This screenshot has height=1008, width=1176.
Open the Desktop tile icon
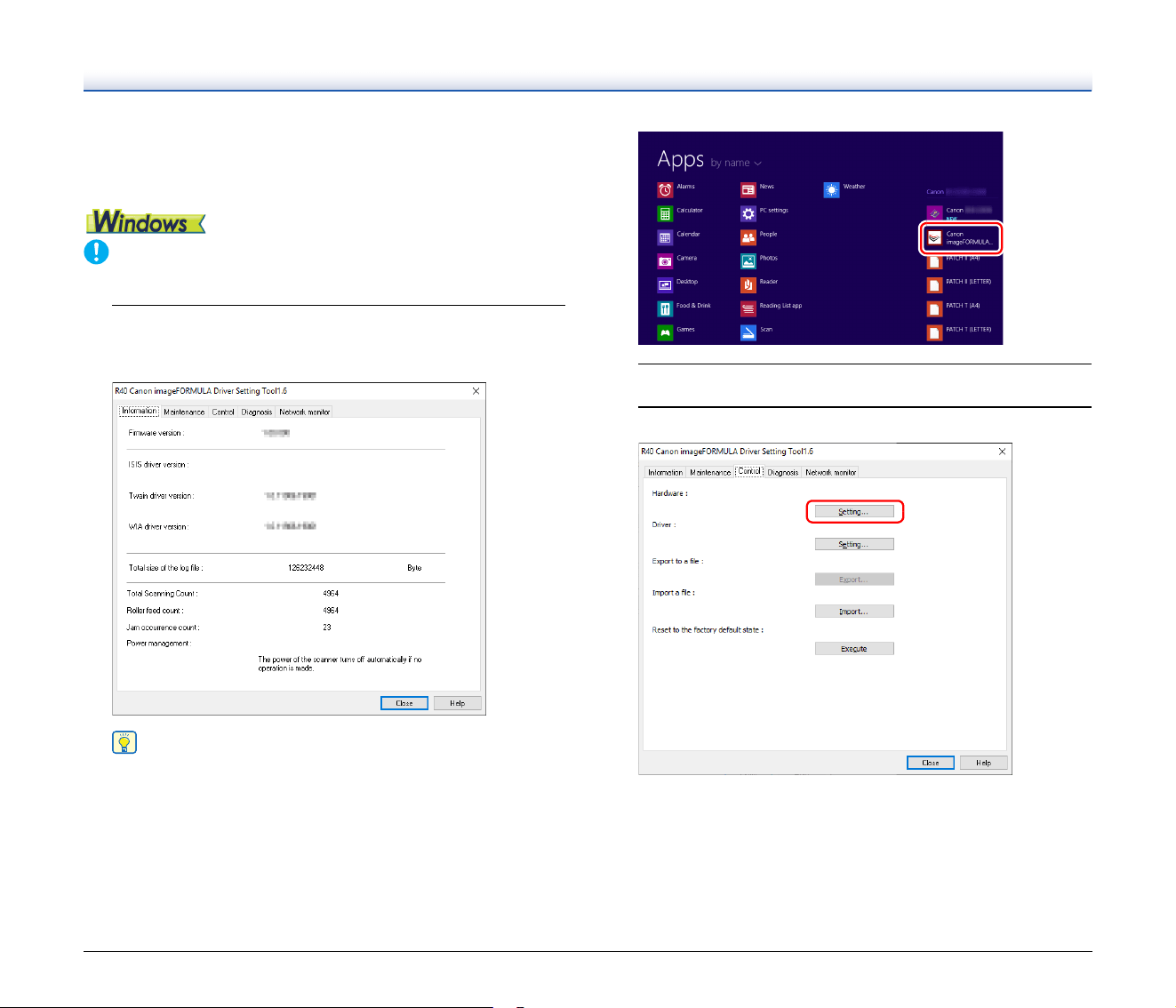665,285
